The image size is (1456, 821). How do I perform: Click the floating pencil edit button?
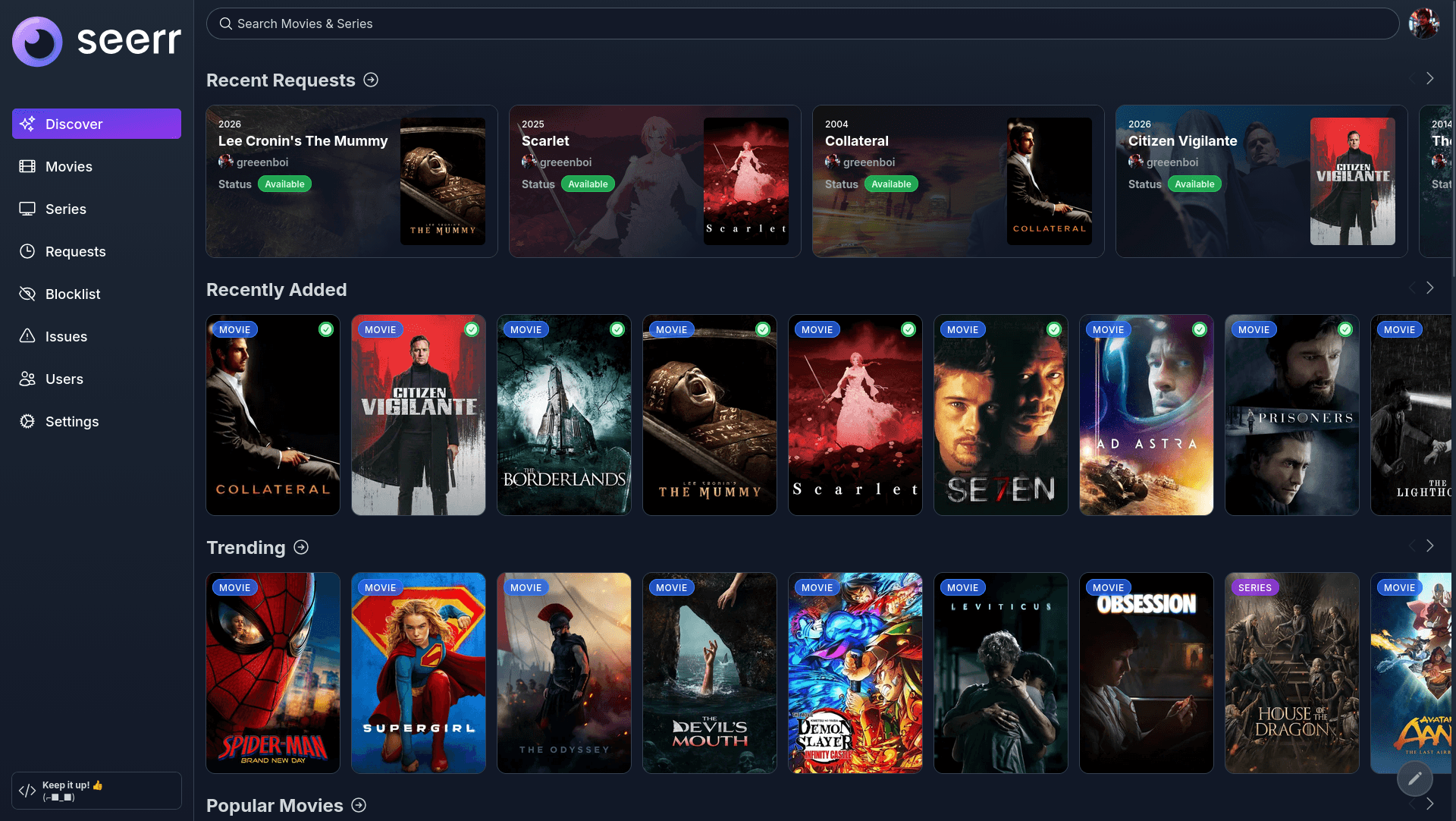[x=1414, y=779]
